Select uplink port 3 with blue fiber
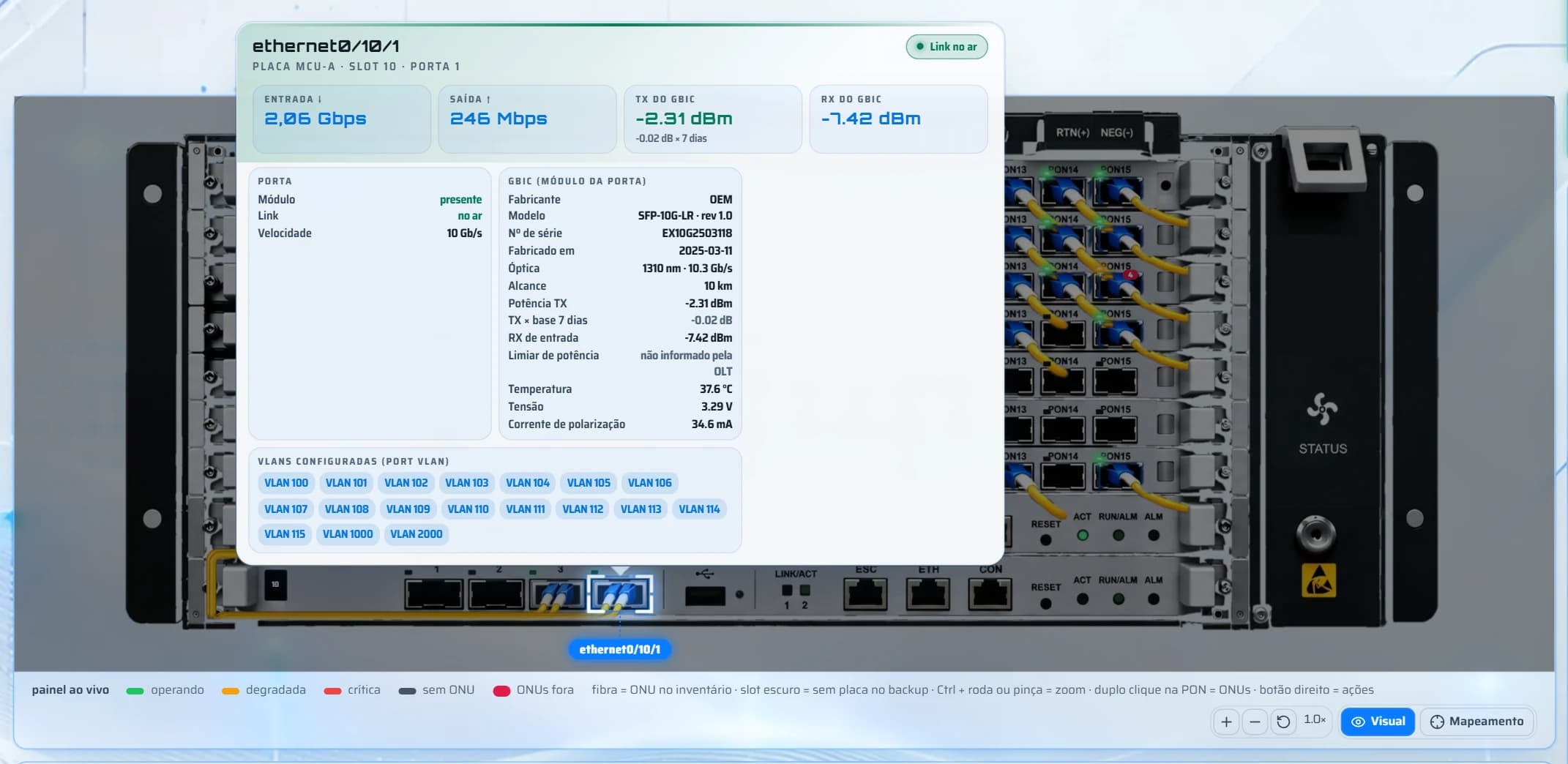 pos(556,593)
